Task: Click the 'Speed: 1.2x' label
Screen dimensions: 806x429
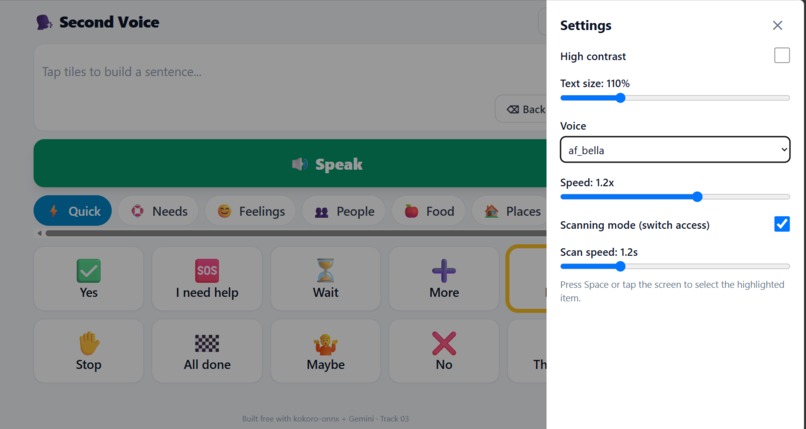Action: coord(587,182)
